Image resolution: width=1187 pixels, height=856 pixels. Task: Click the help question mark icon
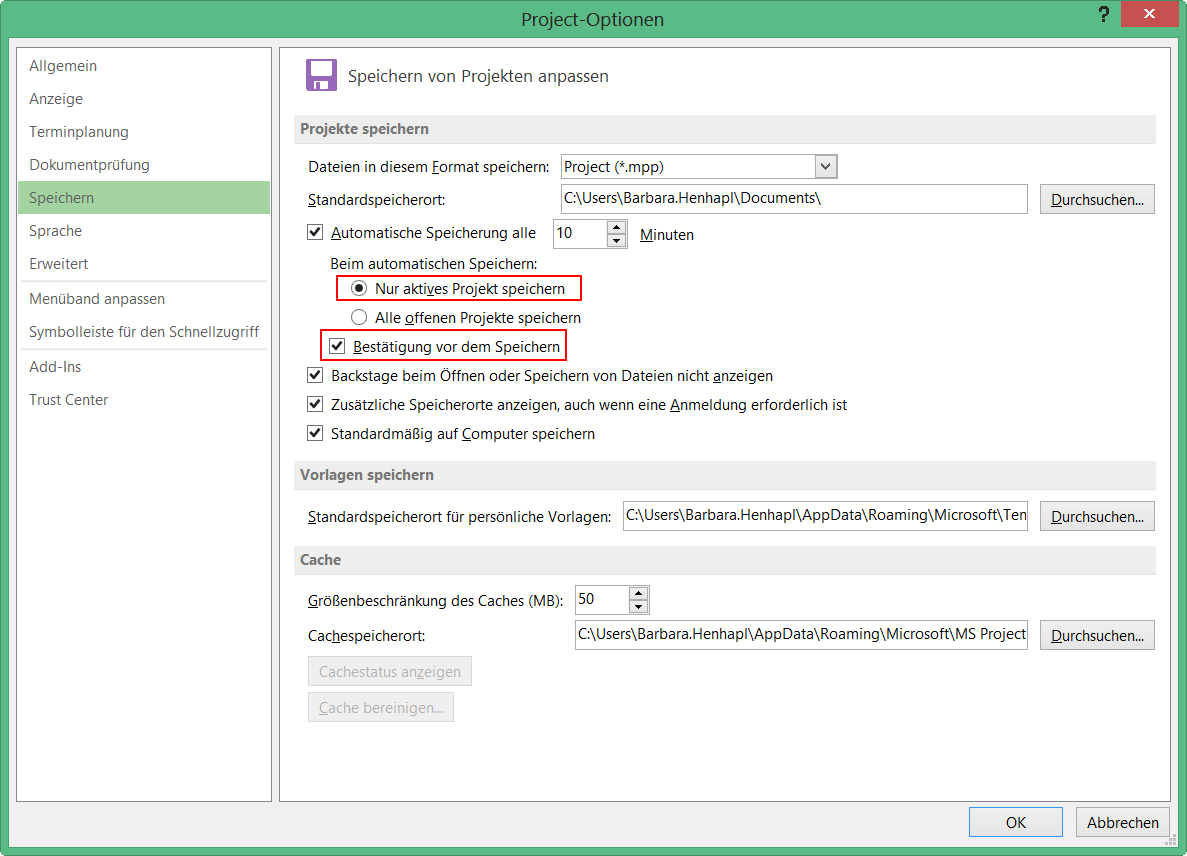pyautogui.click(x=1104, y=14)
